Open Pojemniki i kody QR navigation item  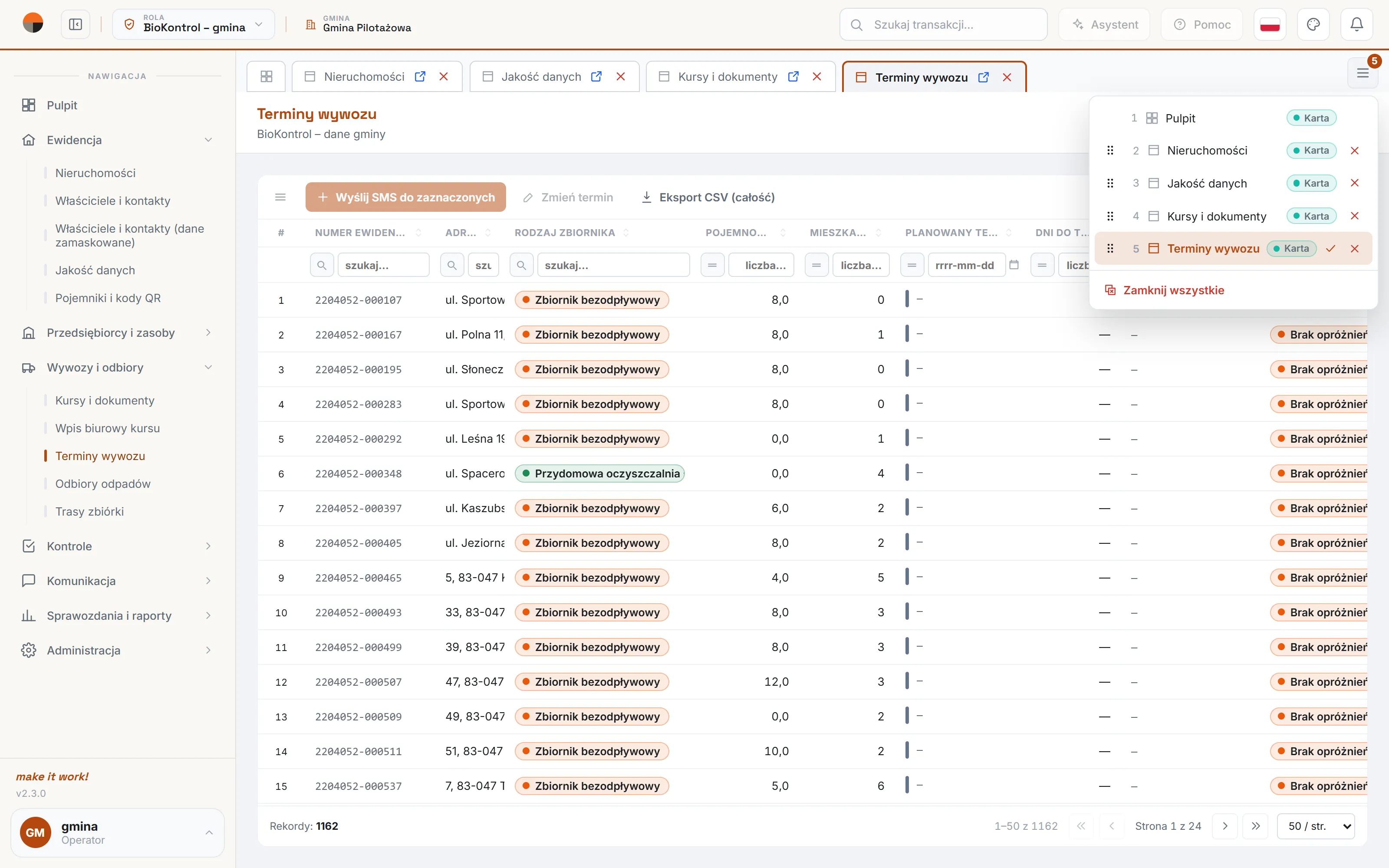108,298
